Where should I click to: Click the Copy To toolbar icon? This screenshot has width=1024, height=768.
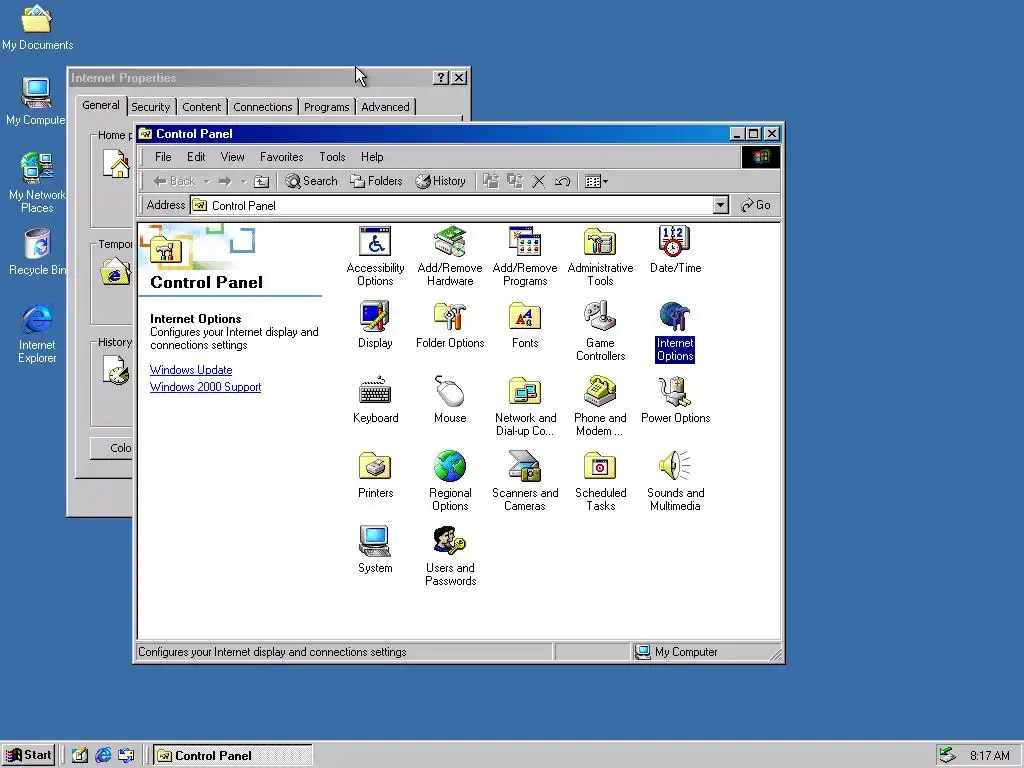515,181
